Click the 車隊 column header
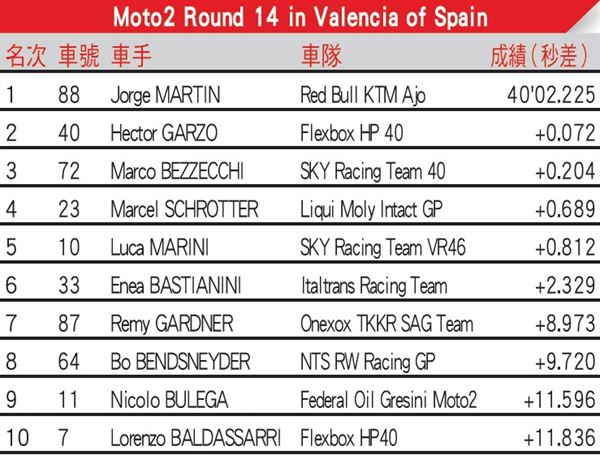Viewport: 600px width, 455px height. pyautogui.click(x=321, y=56)
